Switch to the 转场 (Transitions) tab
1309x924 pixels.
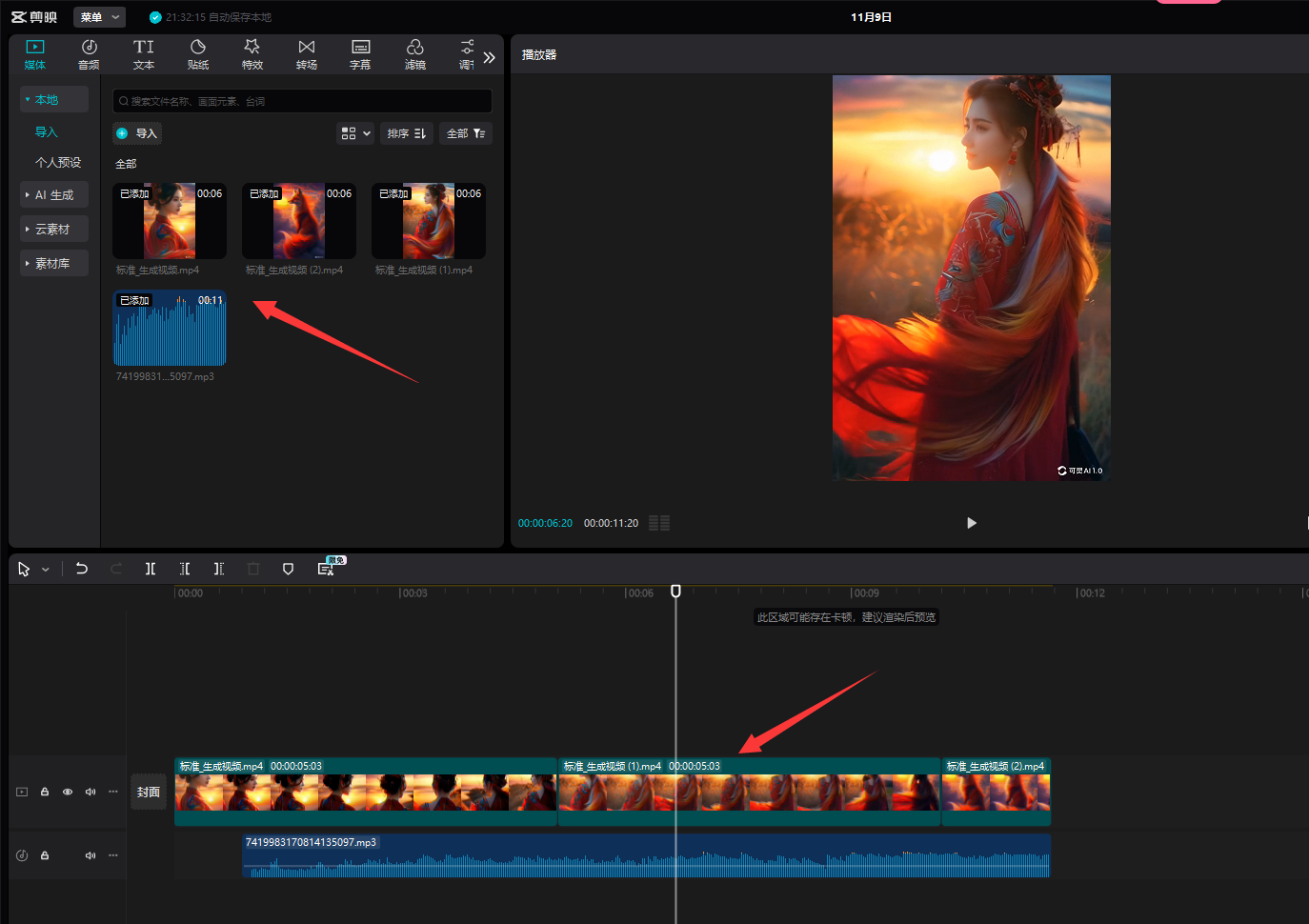point(307,54)
